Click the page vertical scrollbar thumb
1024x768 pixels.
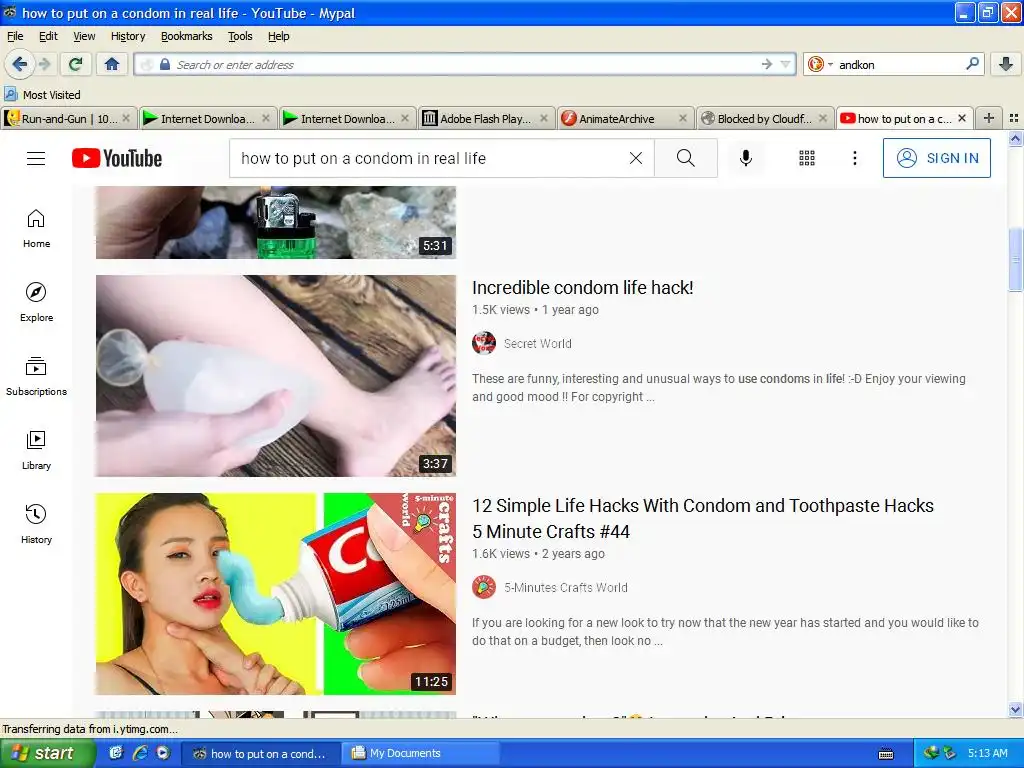pos(1016,260)
